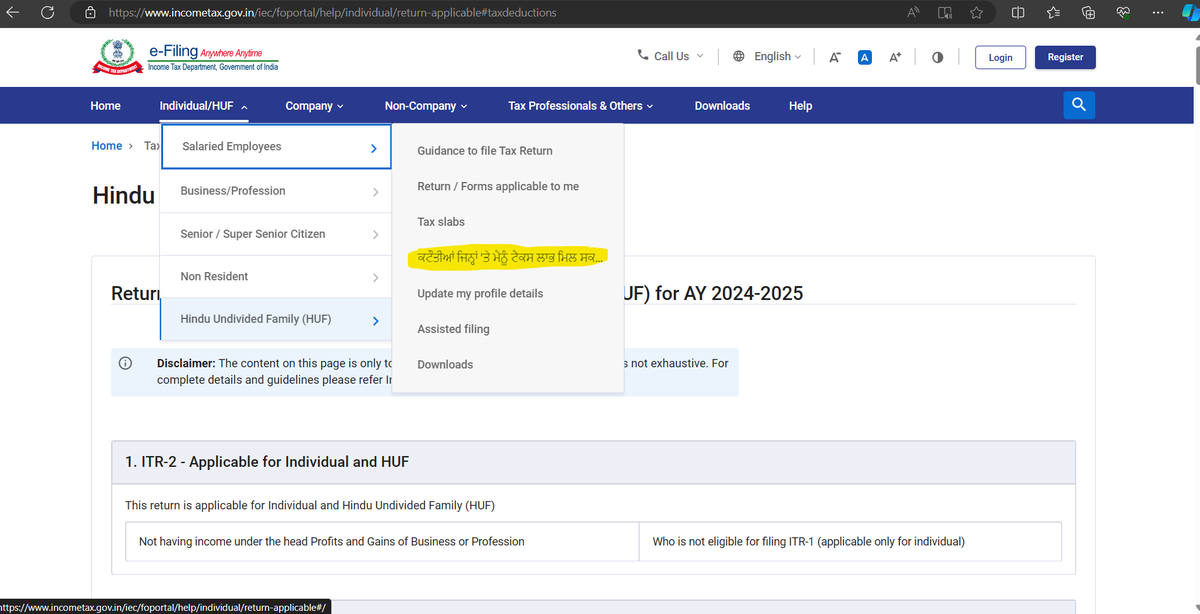
Task: Expand chevron next to Business/Profession
Action: (x=375, y=191)
